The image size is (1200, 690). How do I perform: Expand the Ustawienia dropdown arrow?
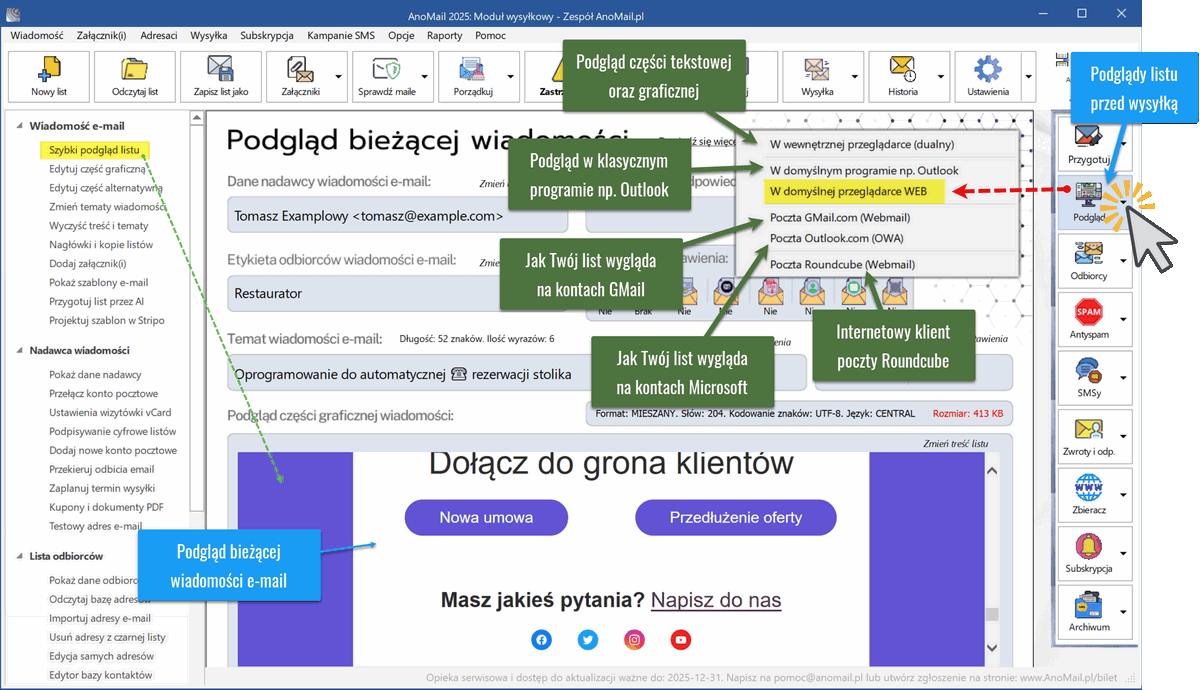[x=1027, y=76]
